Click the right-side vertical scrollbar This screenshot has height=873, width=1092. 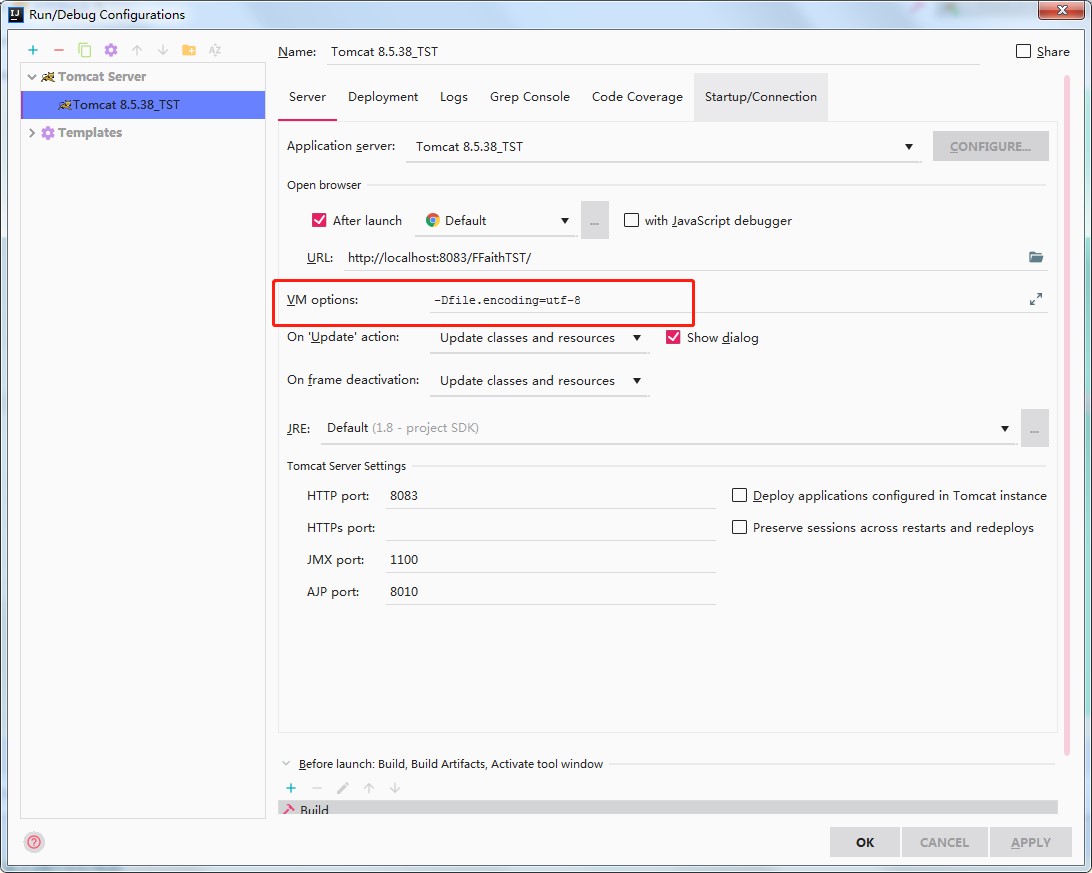point(1066,416)
